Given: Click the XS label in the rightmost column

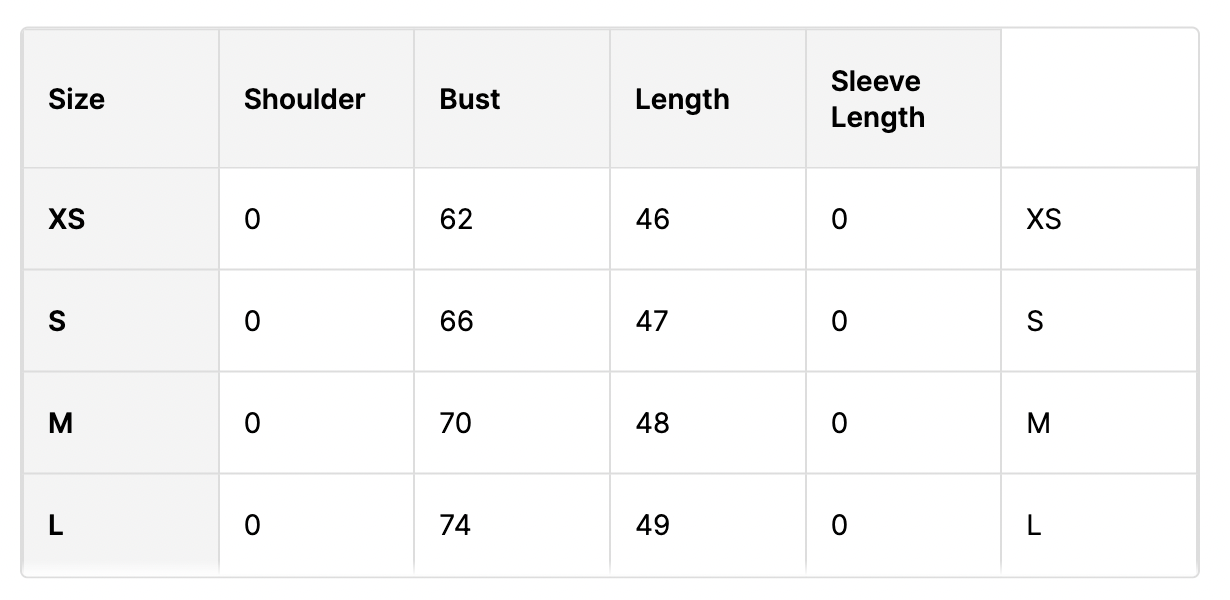Looking at the screenshot, I should point(1044,219).
